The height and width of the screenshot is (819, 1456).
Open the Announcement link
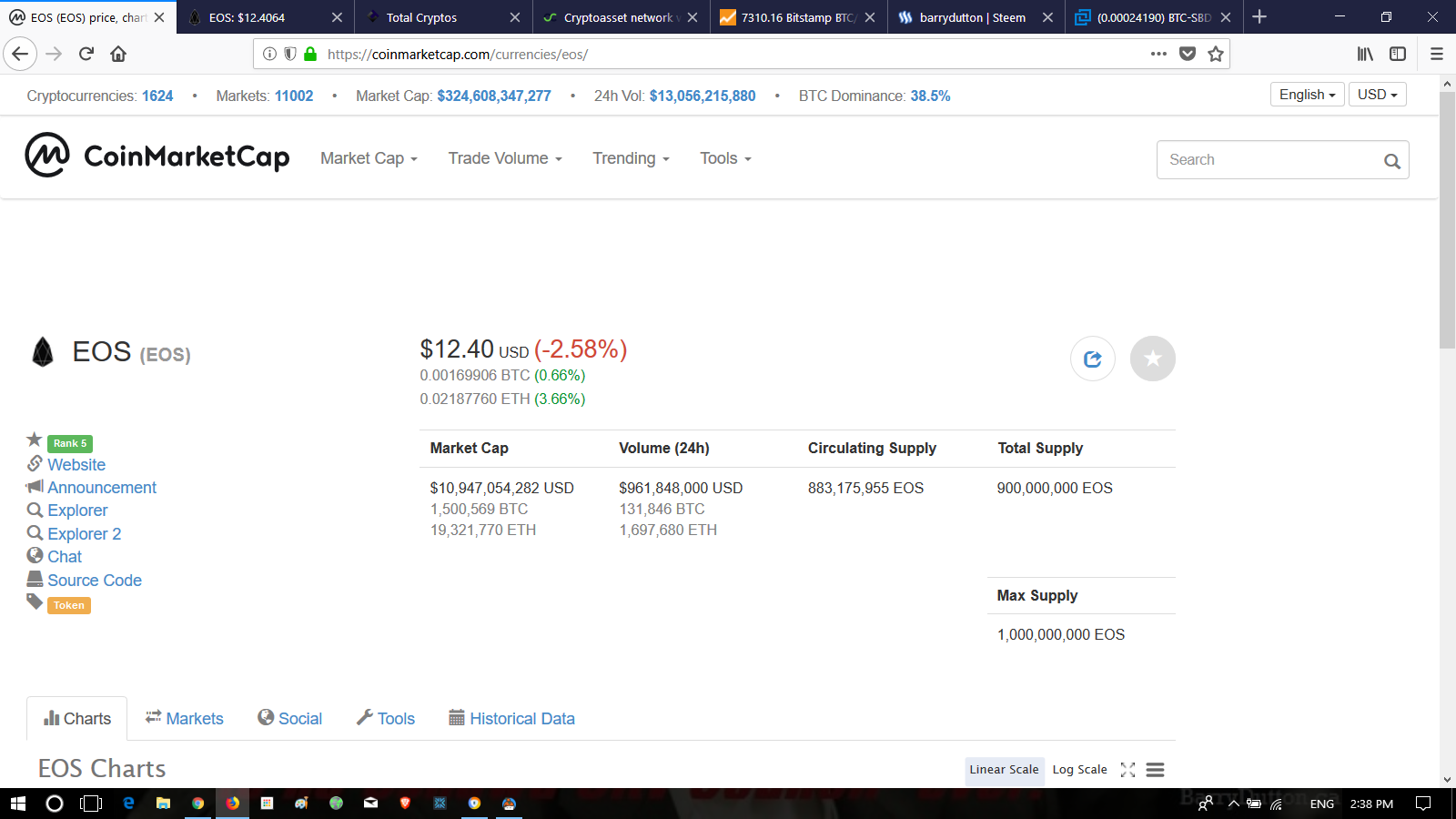click(102, 488)
